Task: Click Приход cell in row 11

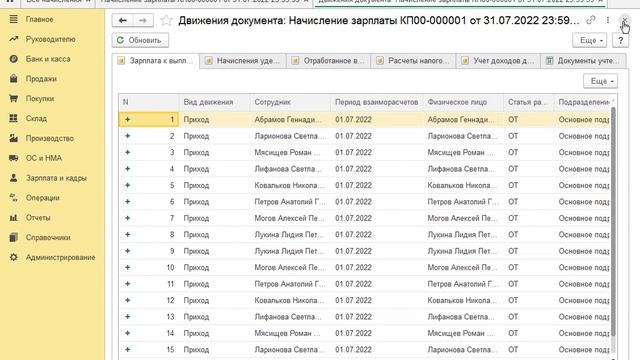Action: pyautogui.click(x=214, y=284)
